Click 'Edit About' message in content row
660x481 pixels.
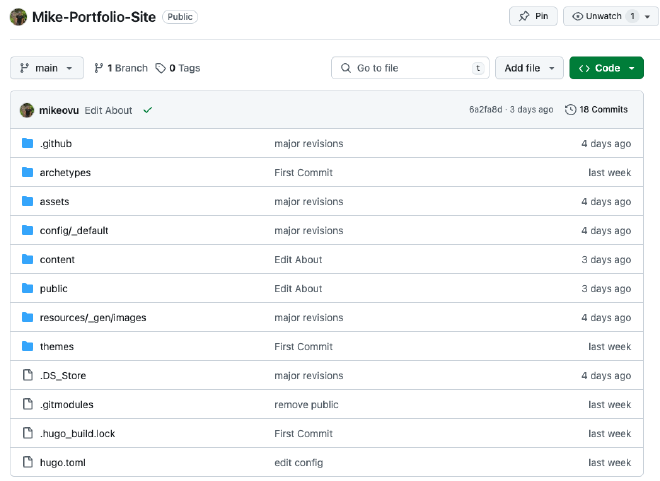tap(298, 260)
